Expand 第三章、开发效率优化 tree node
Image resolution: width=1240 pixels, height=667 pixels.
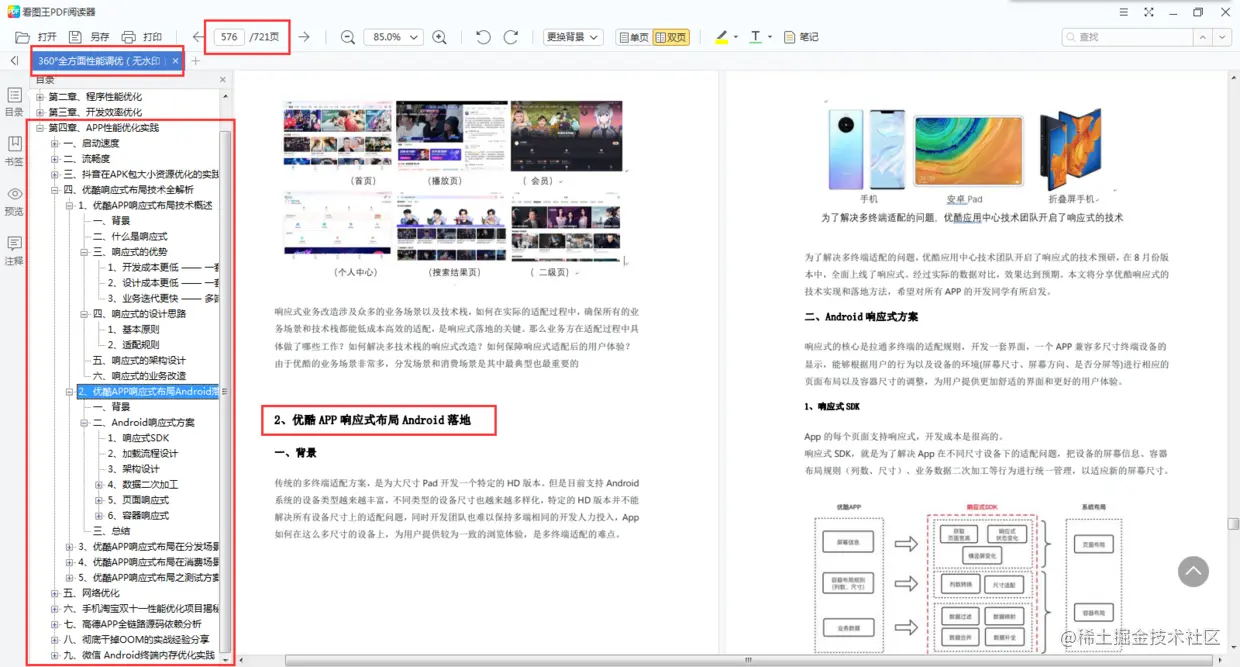pos(40,112)
